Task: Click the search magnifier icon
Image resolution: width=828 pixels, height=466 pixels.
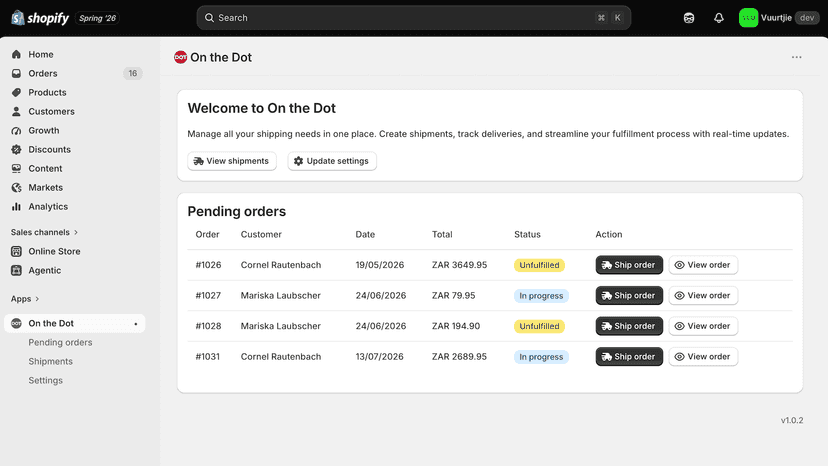Action: (x=210, y=18)
